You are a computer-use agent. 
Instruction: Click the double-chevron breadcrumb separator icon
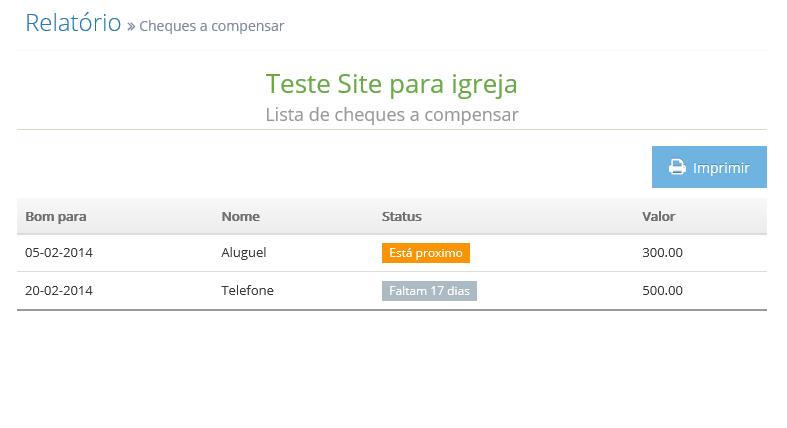pyautogui.click(x=131, y=27)
